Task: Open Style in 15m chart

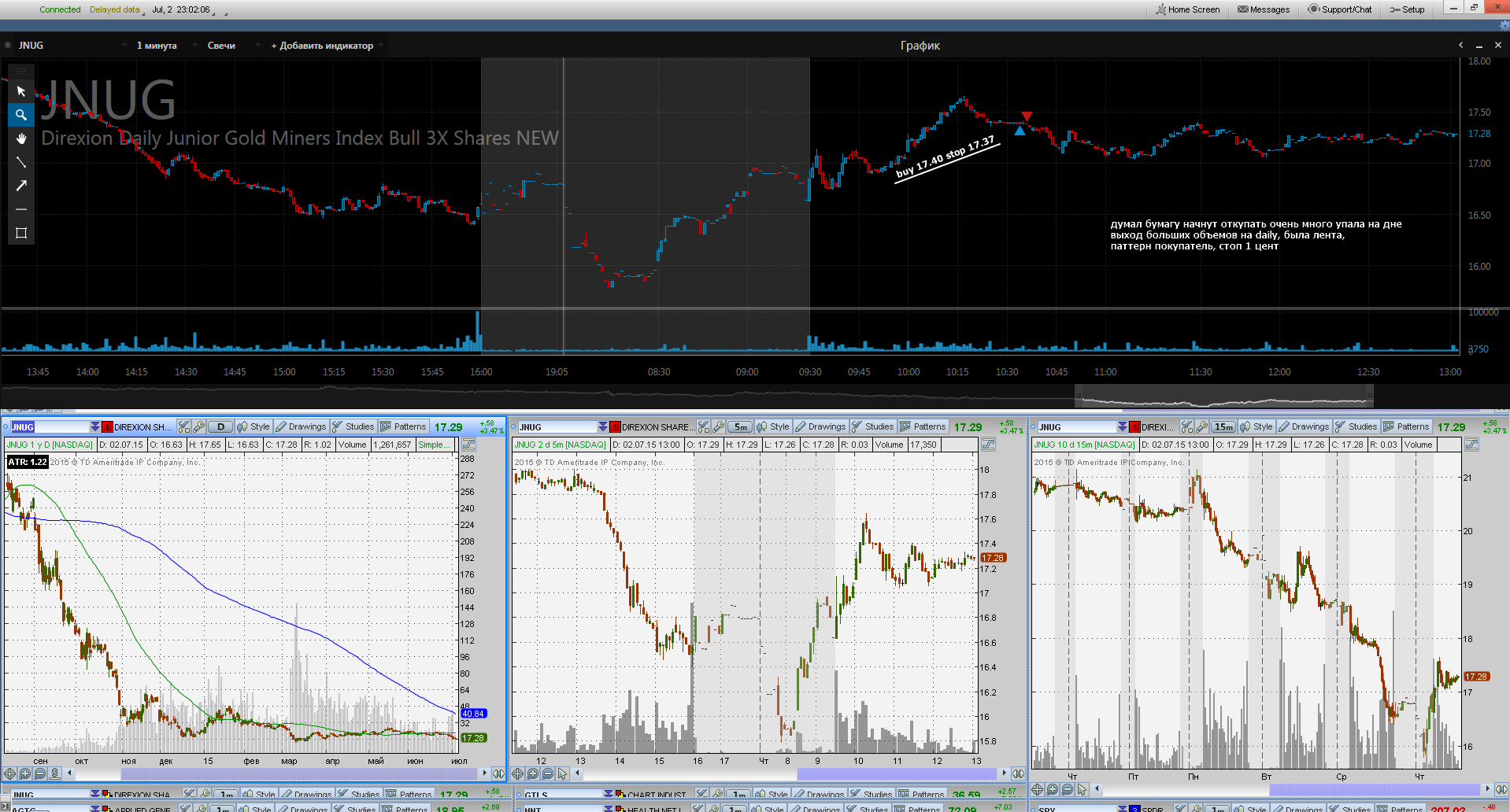Action: coord(1256,426)
